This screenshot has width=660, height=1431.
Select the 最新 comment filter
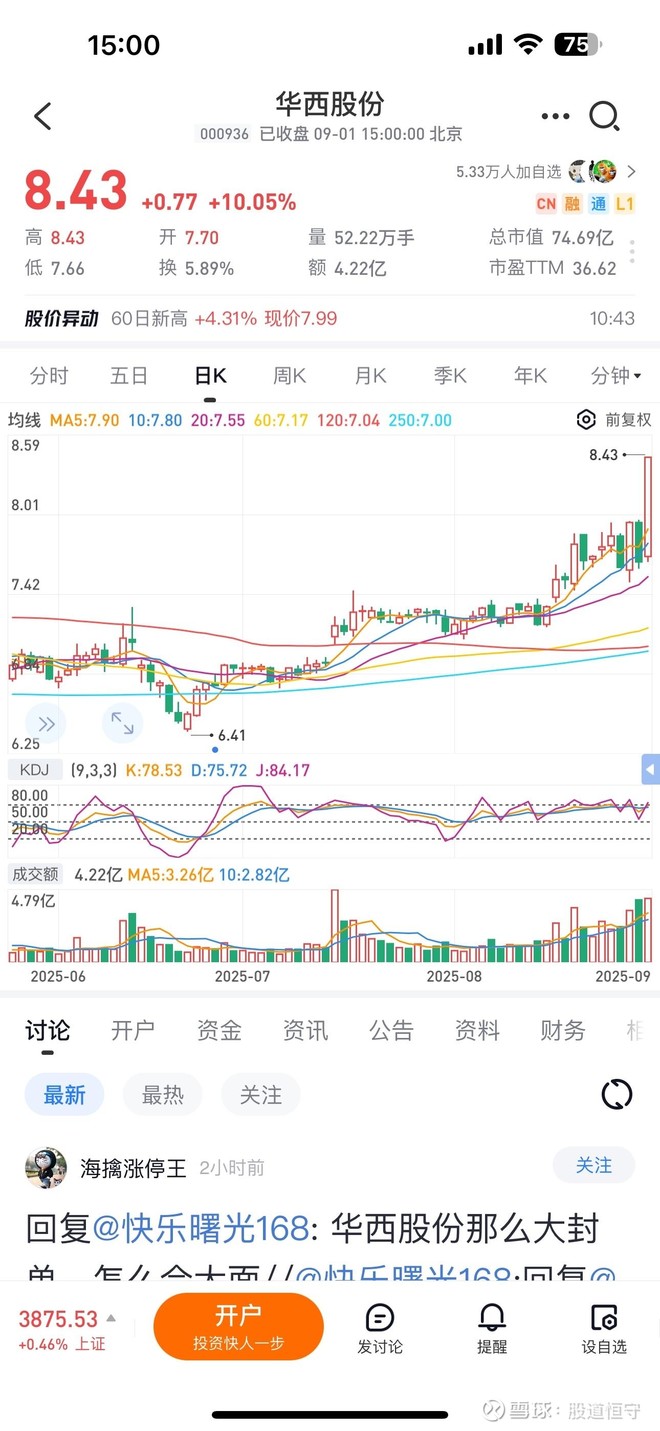(x=64, y=1095)
